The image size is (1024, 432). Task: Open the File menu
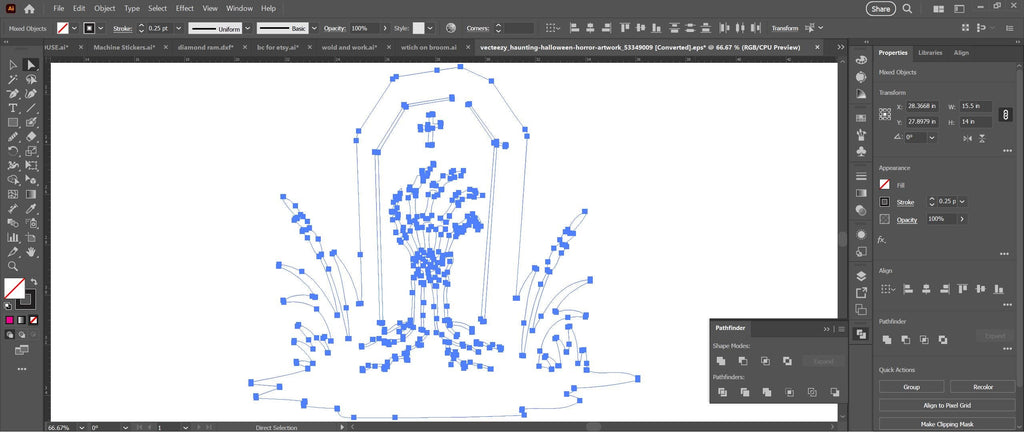(x=59, y=8)
